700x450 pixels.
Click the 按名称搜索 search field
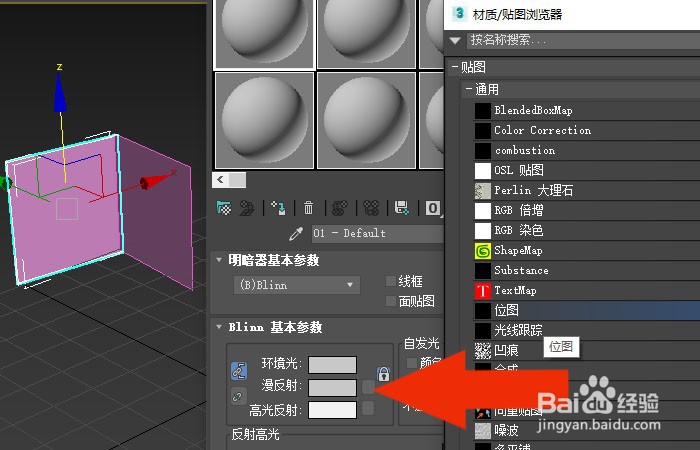(x=583, y=41)
